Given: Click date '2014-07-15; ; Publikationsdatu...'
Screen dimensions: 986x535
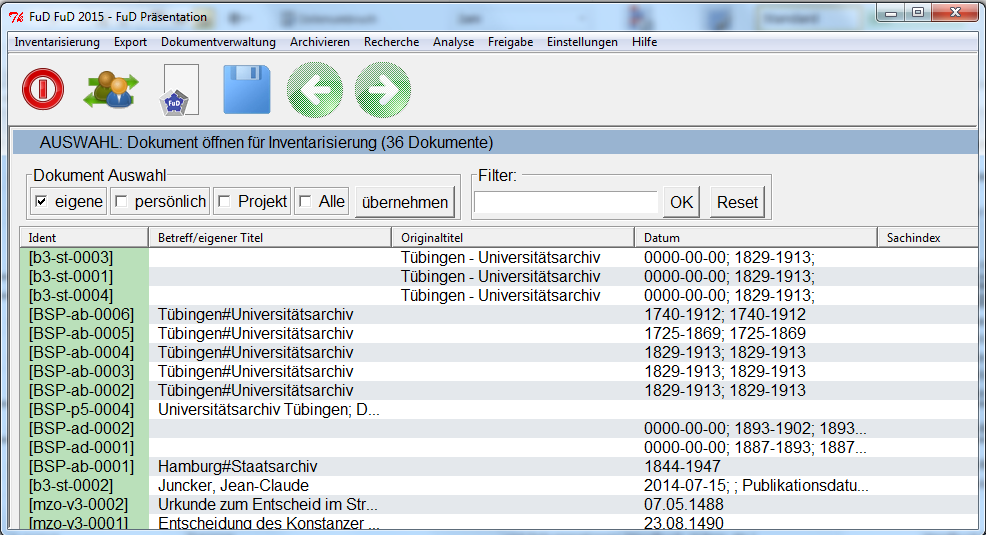Looking at the screenshot, I should click(x=756, y=485).
